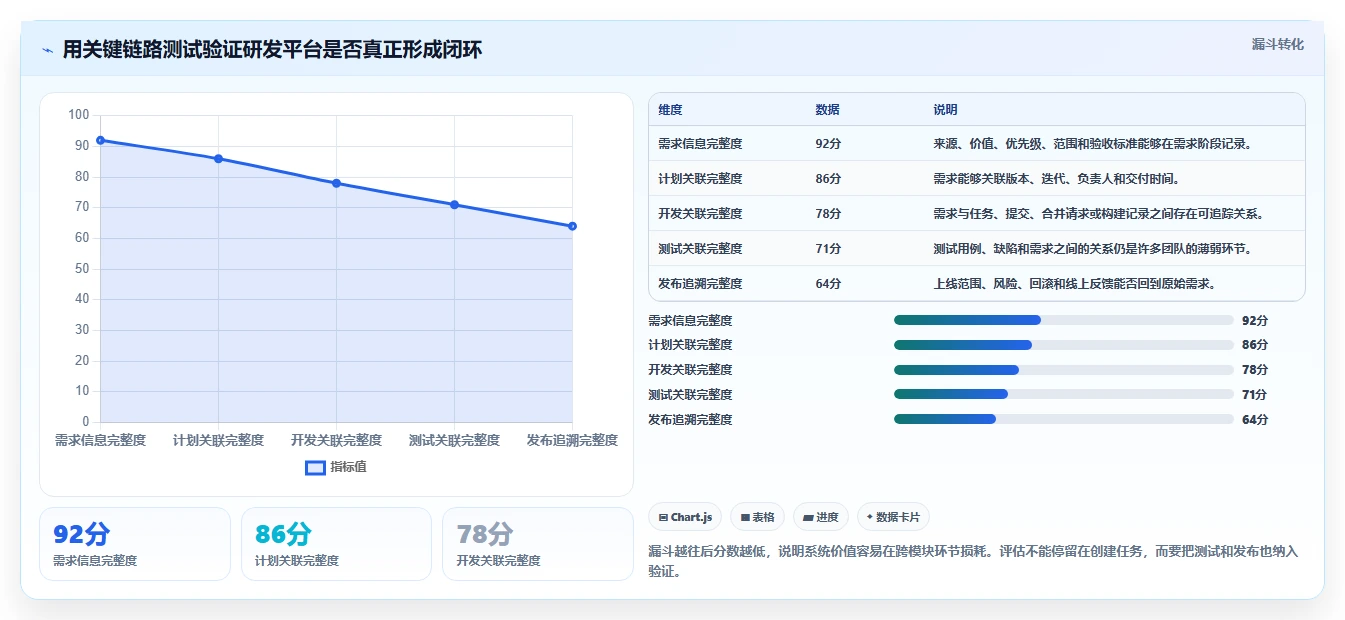Click the 说明 column header

pyautogui.click(x=946, y=110)
